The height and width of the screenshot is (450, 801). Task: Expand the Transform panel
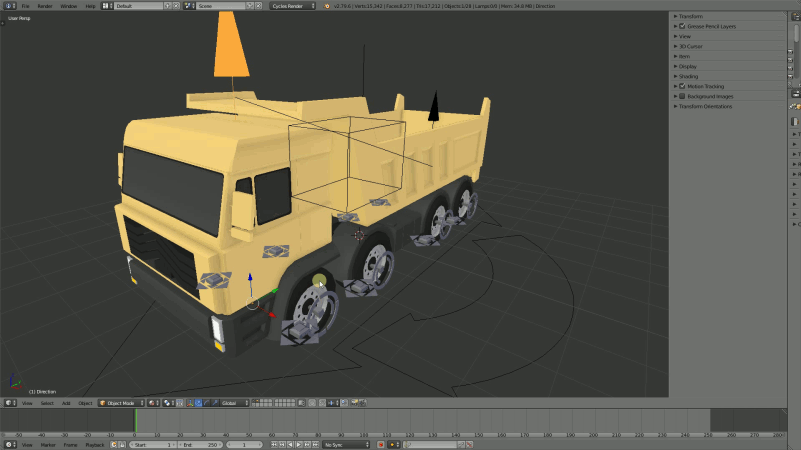pyautogui.click(x=691, y=16)
